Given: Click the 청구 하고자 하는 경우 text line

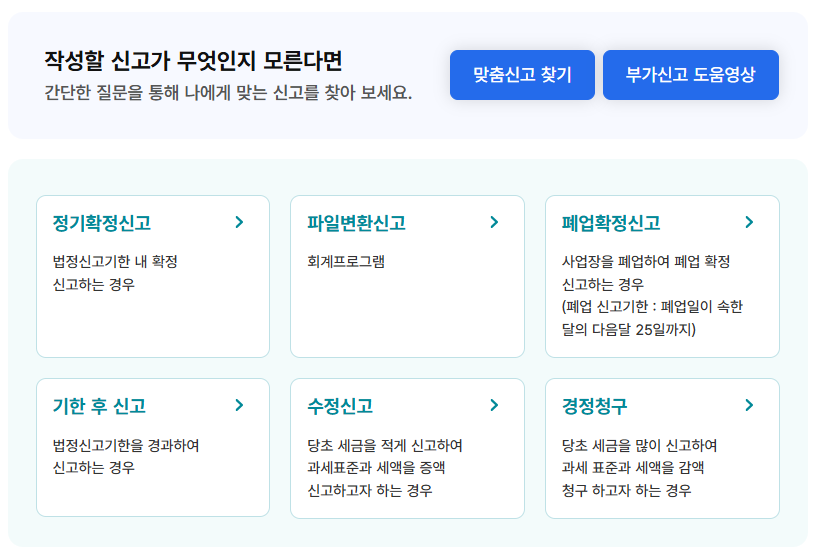Looking at the screenshot, I should coord(627,490).
